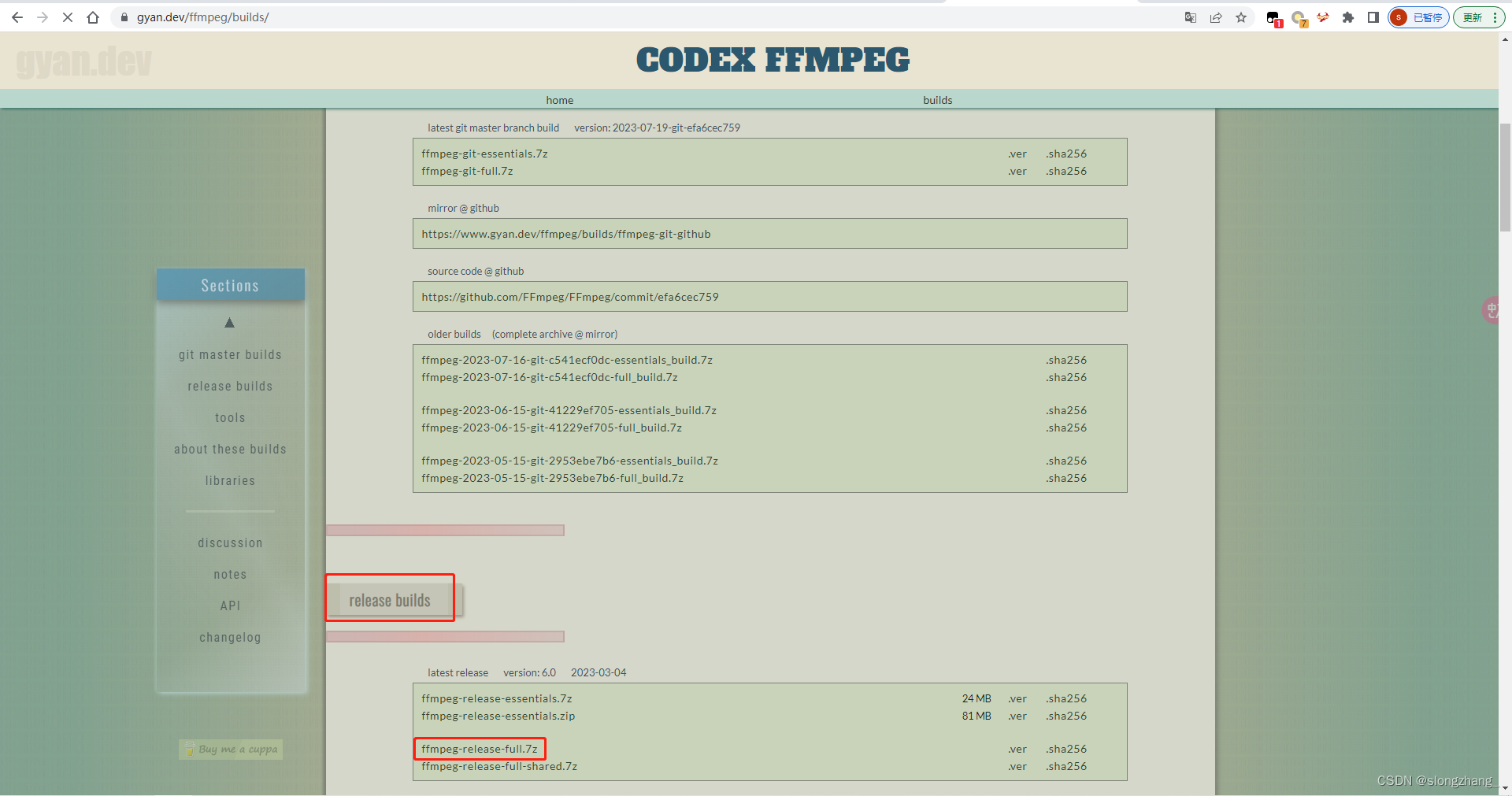Open the API sidebar link

point(230,606)
